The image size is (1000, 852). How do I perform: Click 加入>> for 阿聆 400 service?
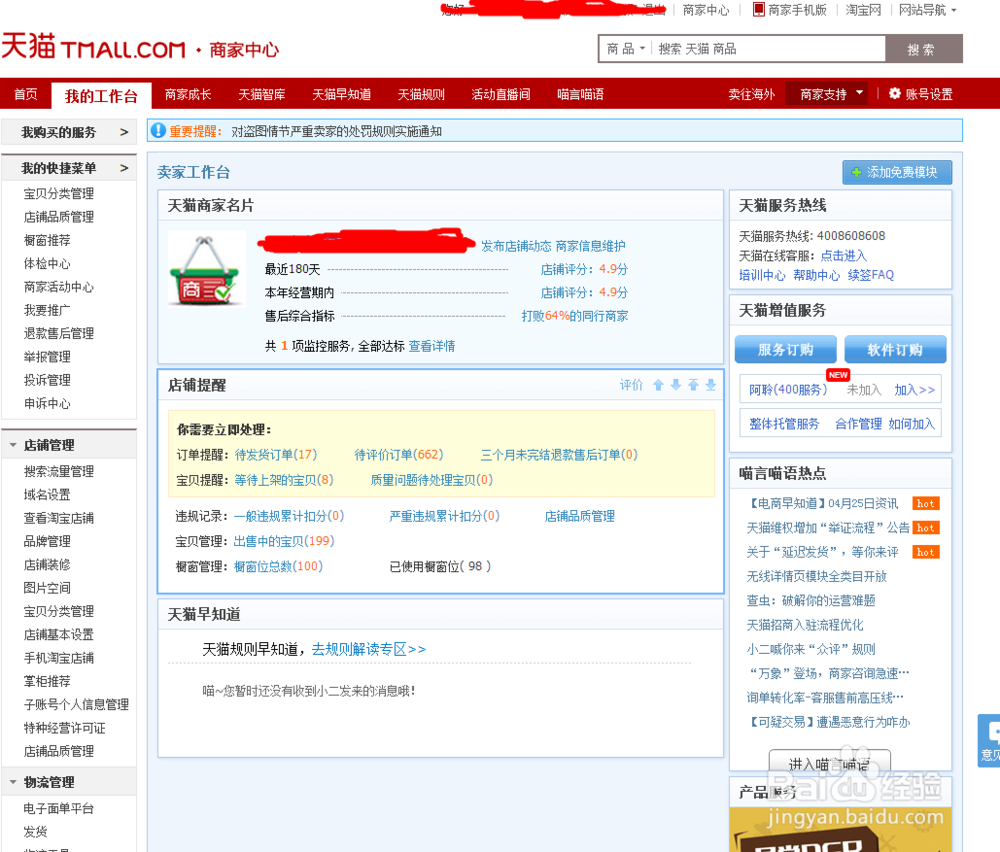tap(915, 390)
